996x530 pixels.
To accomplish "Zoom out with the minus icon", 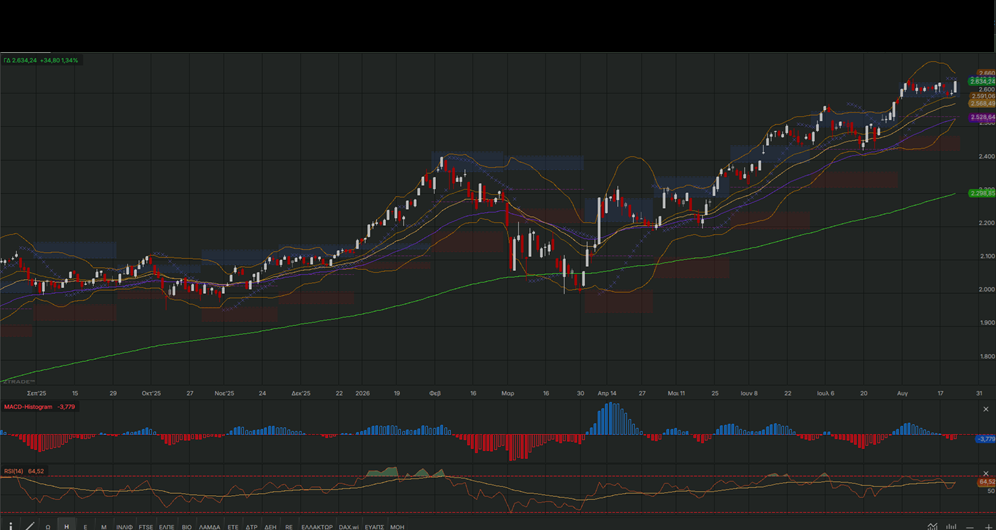I will coord(970,527).
